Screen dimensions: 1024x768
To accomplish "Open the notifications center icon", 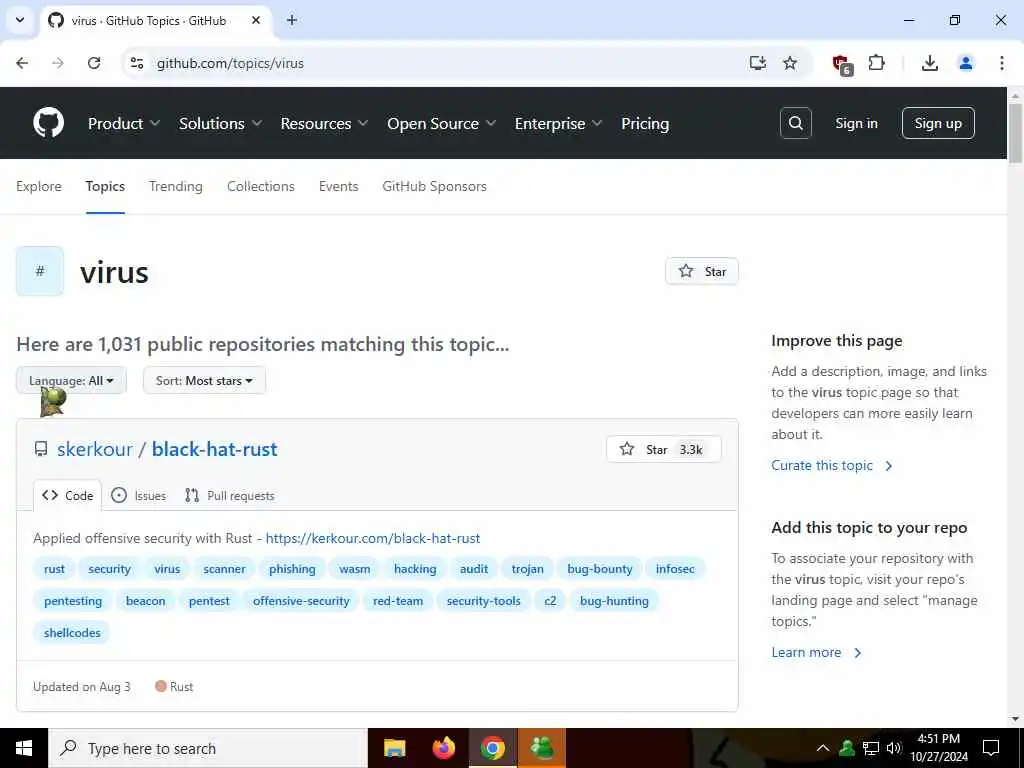I will [991, 748].
